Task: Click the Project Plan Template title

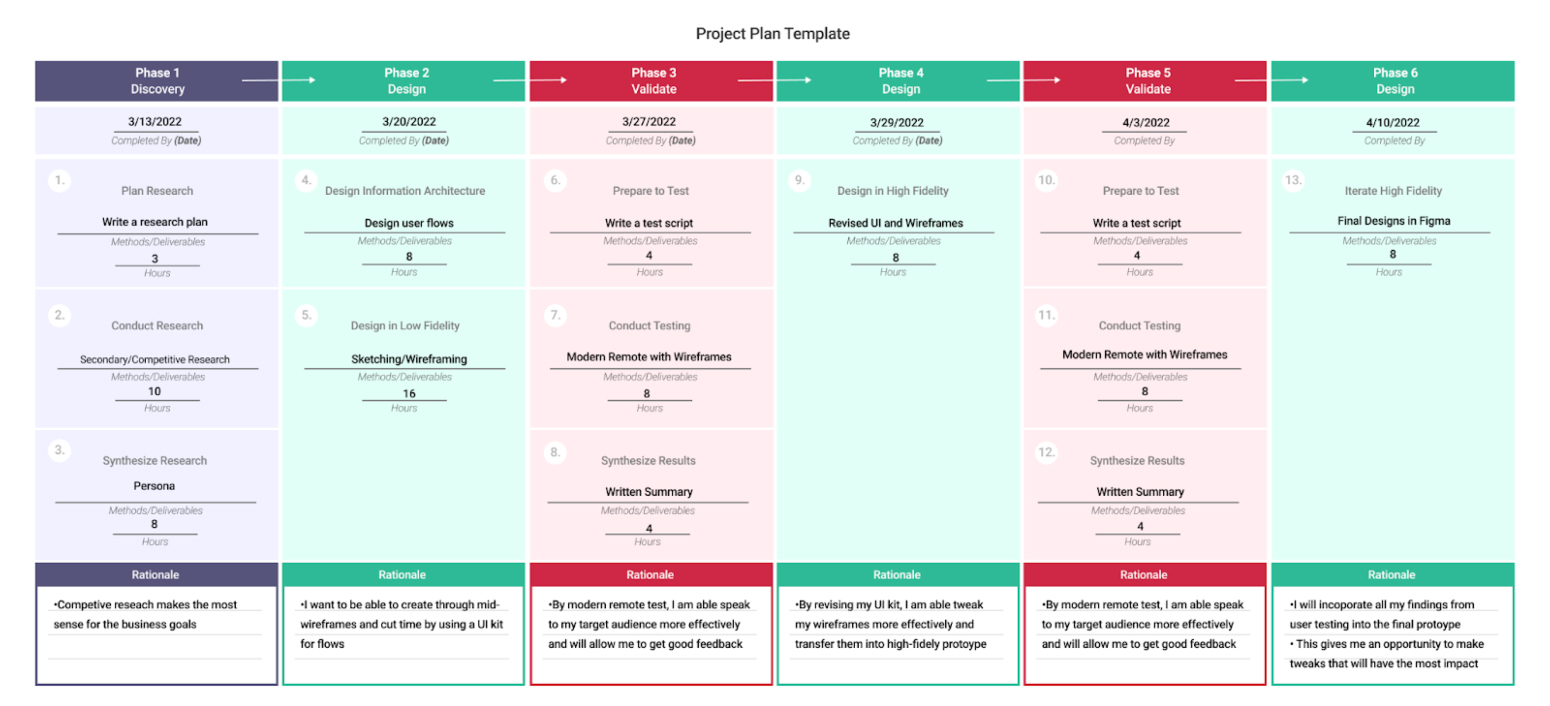Action: [773, 34]
